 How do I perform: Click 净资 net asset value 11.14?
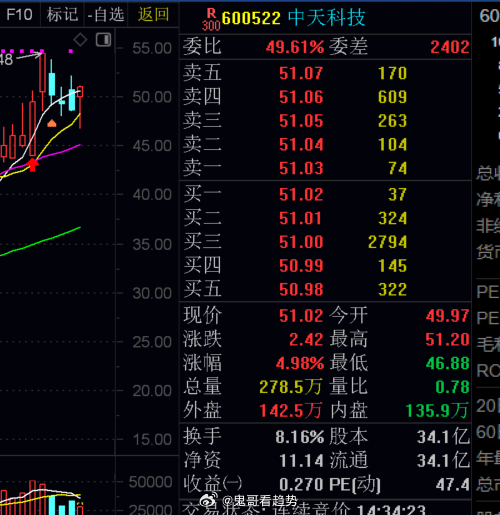(301, 461)
